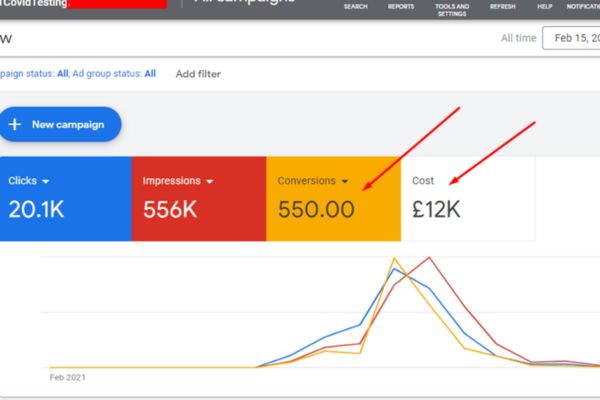The height and width of the screenshot is (400, 600).
Task: Click the Ad group status: All filter
Action: pos(110,73)
